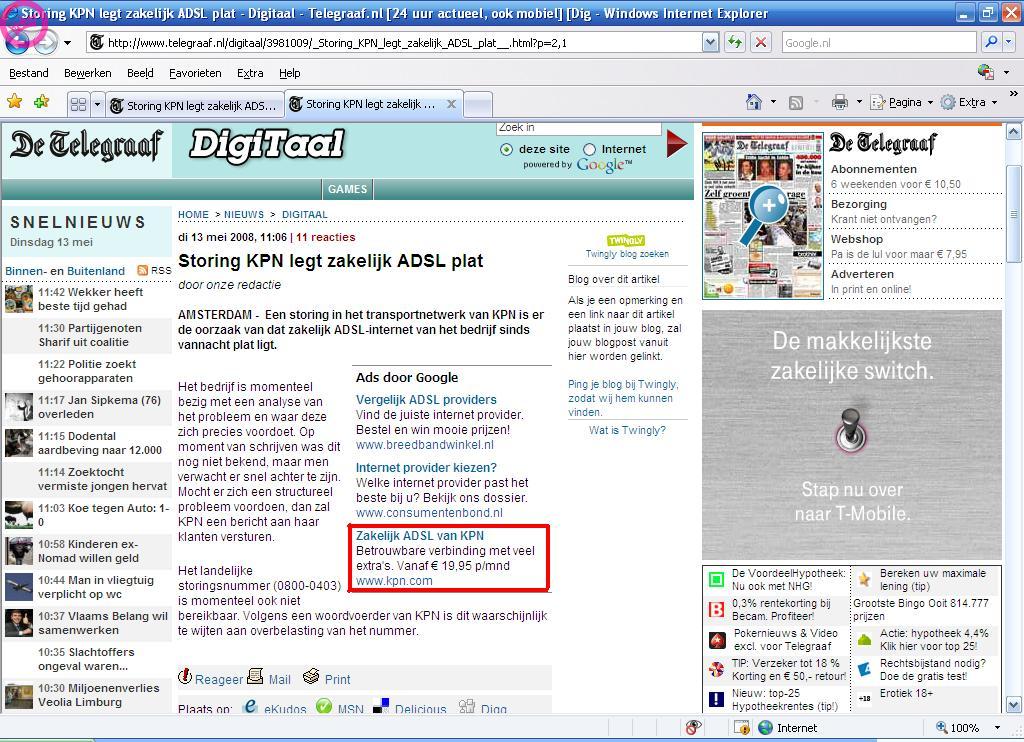The width and height of the screenshot is (1024, 742).
Task: Open ad link 'Vergelijk ADSL providers'
Action: tap(426, 399)
